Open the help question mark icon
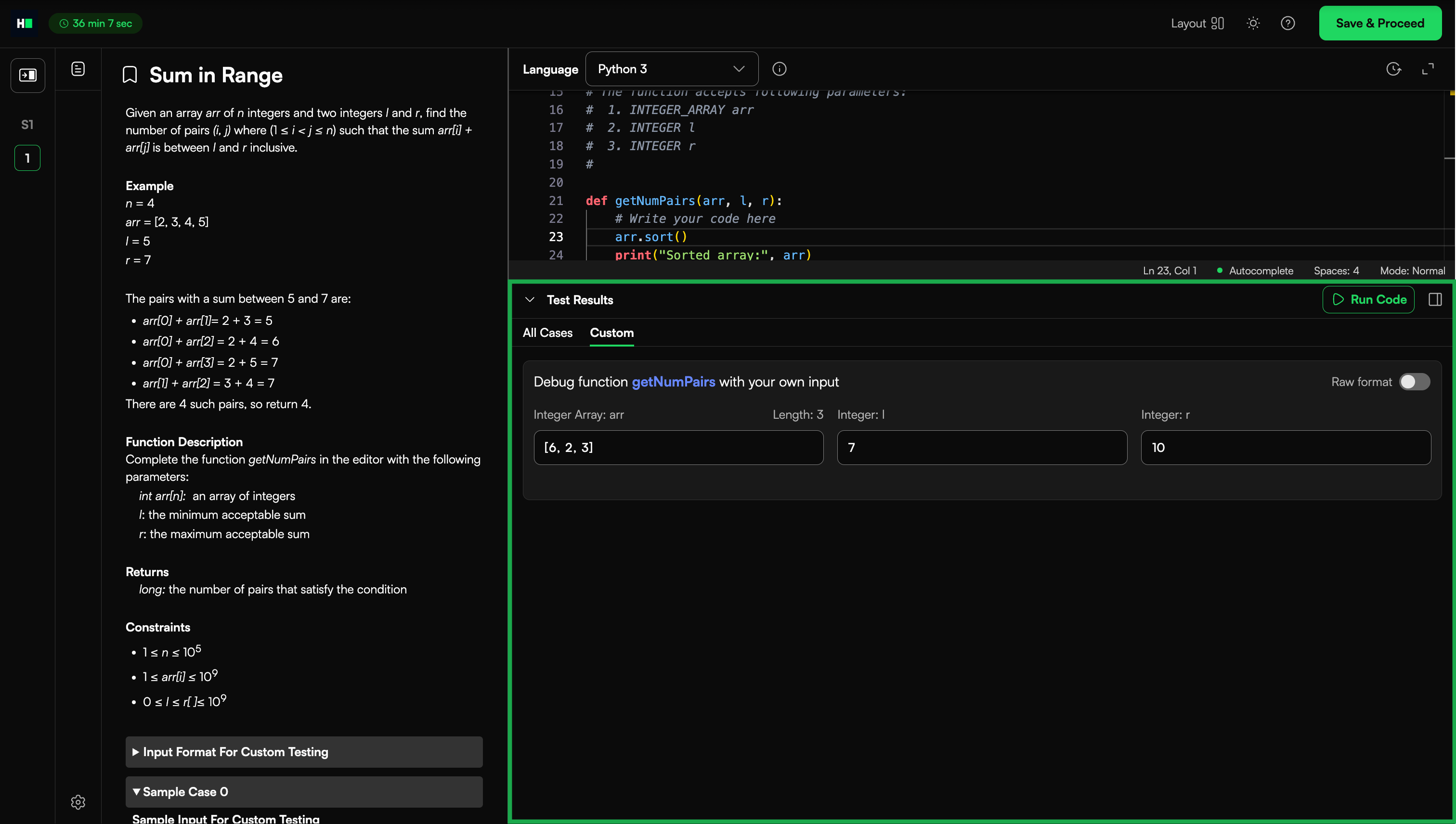 1287,23
